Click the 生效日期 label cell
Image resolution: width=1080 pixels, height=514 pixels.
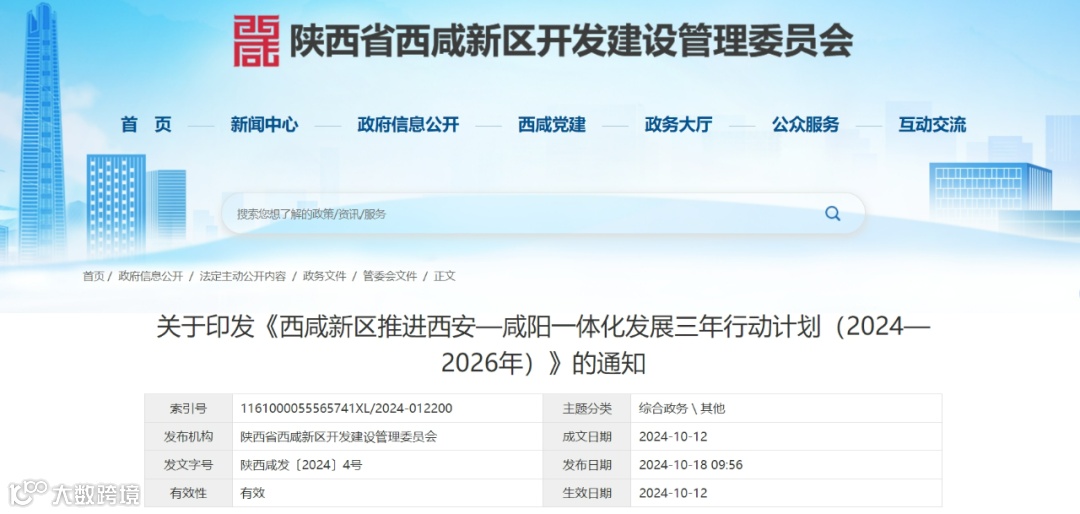coord(587,493)
